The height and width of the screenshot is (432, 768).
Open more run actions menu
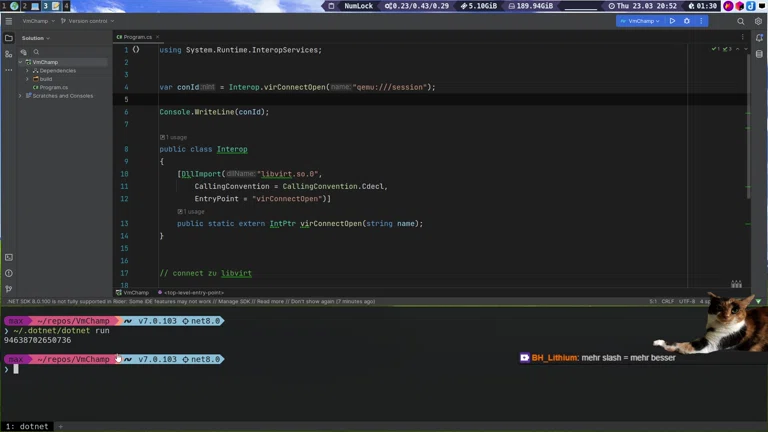tap(701, 21)
